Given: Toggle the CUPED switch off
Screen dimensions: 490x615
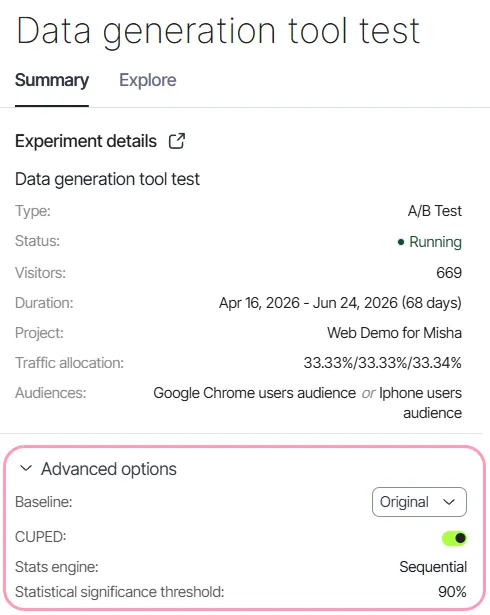Looking at the screenshot, I should coord(454,538).
